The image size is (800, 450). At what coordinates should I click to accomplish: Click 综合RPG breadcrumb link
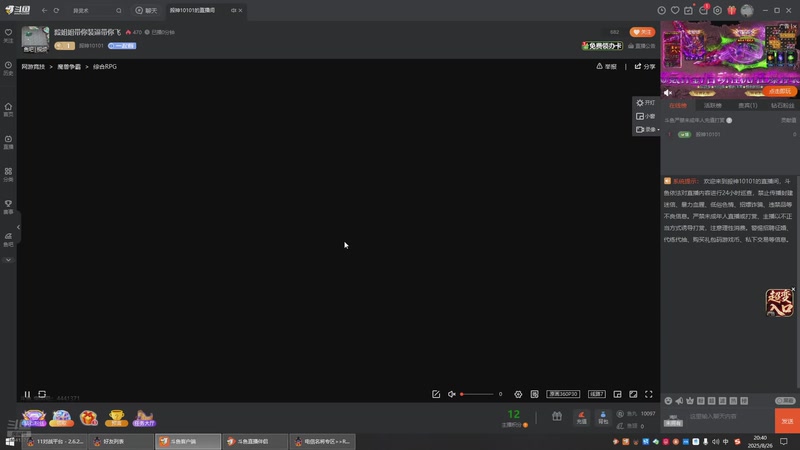[x=105, y=67]
